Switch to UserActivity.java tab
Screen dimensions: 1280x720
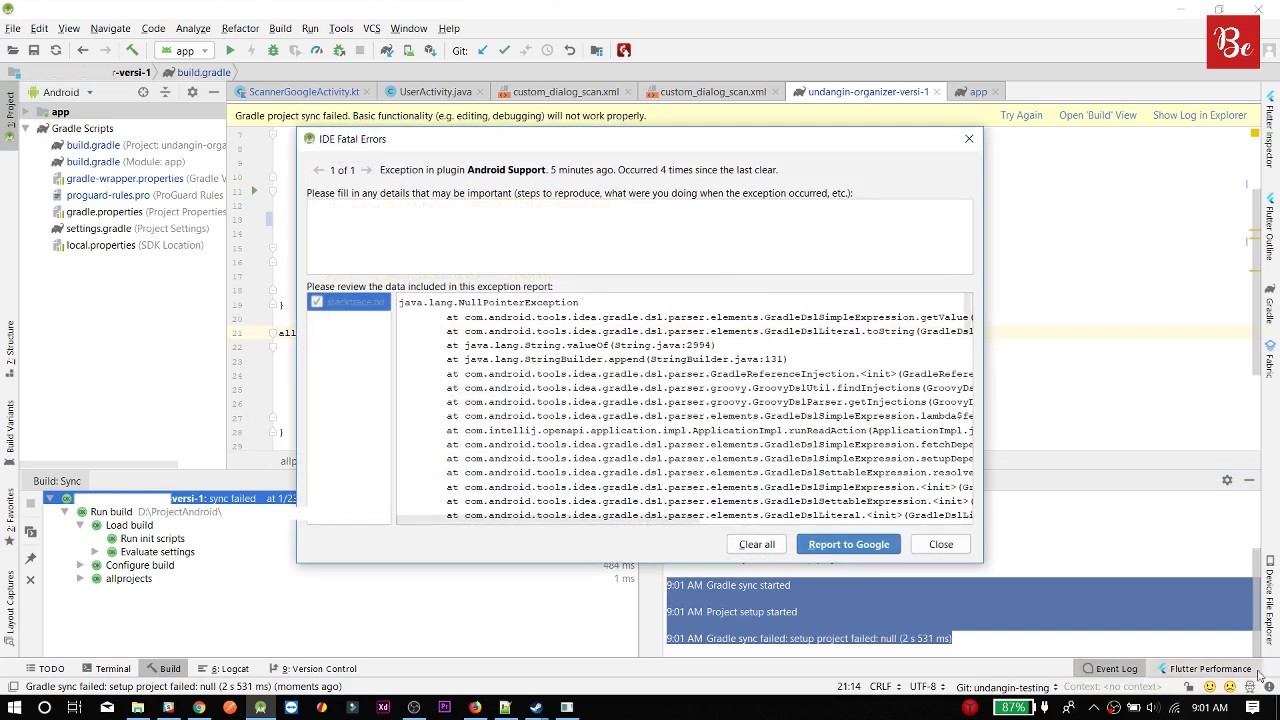pyautogui.click(x=434, y=92)
